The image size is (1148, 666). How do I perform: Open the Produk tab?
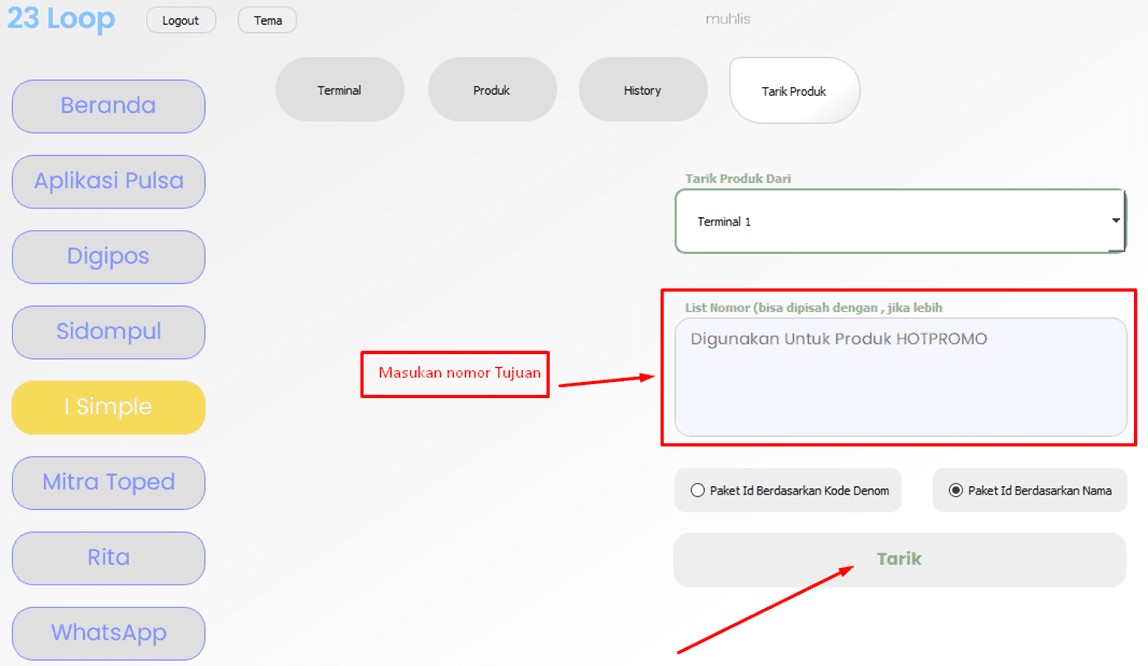[x=492, y=90]
